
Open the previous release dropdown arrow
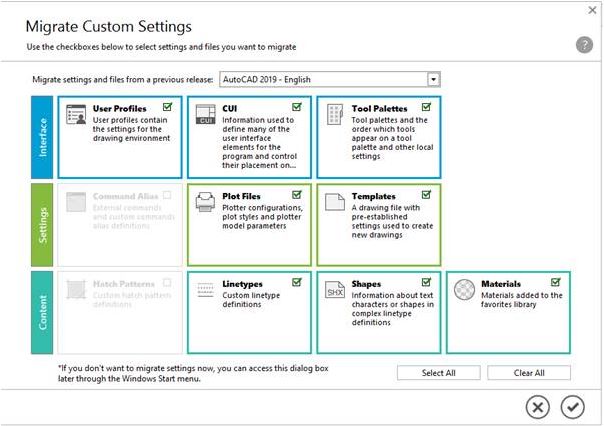(433, 79)
